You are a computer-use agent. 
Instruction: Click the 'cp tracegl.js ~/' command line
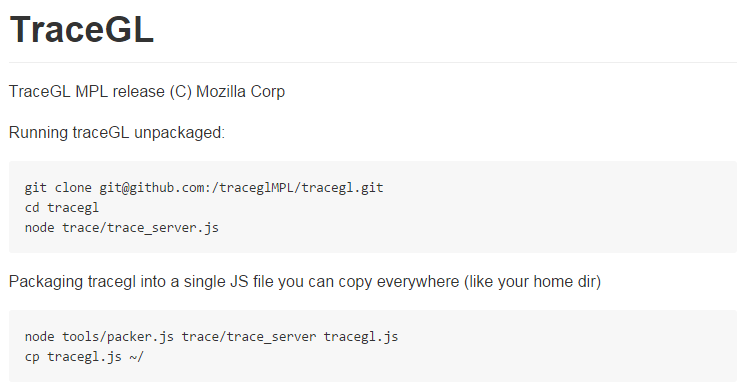tap(84, 357)
